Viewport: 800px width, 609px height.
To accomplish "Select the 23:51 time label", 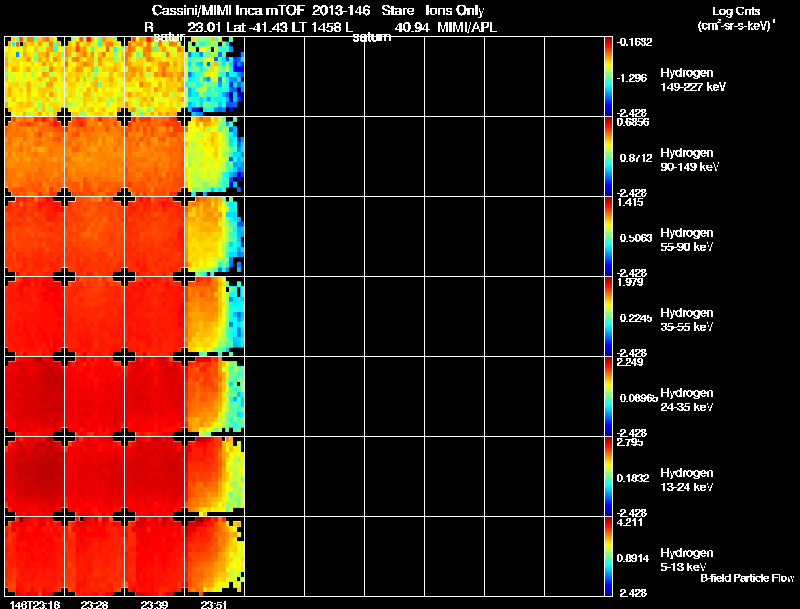I will (x=213, y=604).
